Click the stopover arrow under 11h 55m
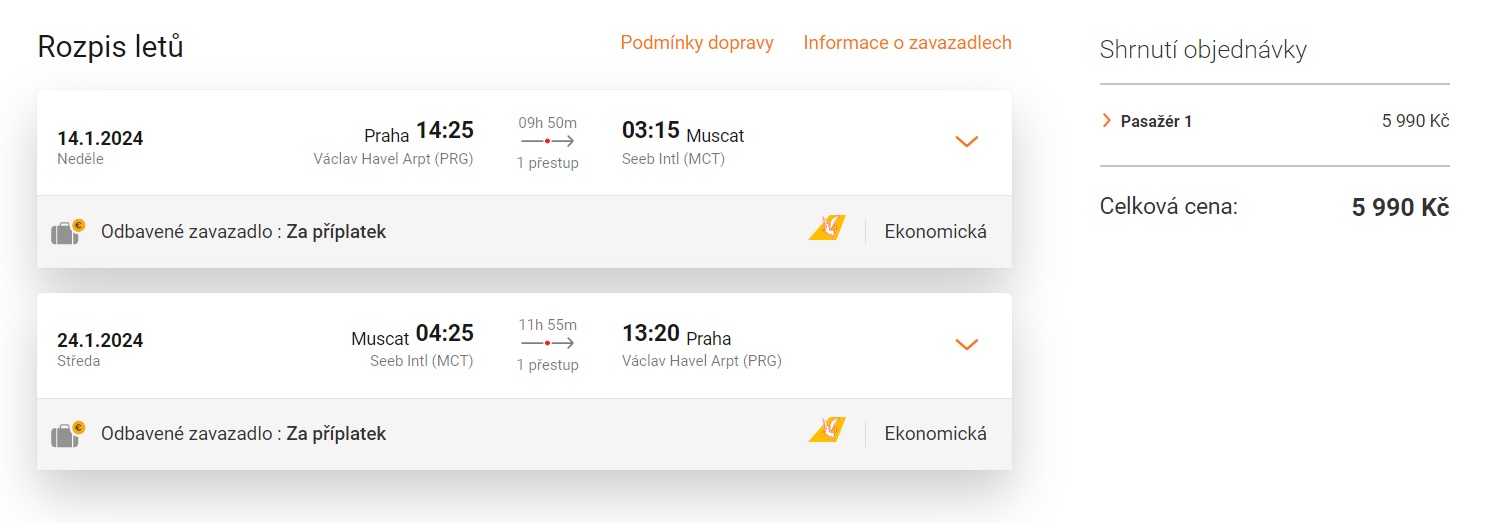The image size is (1497, 523). click(547, 343)
